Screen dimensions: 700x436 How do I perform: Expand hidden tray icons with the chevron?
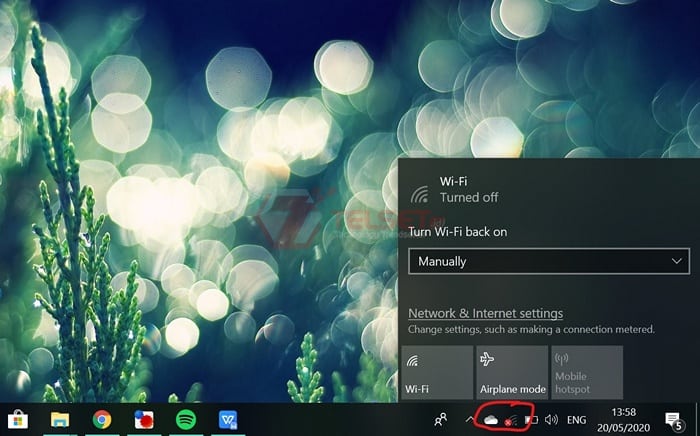[x=469, y=420]
